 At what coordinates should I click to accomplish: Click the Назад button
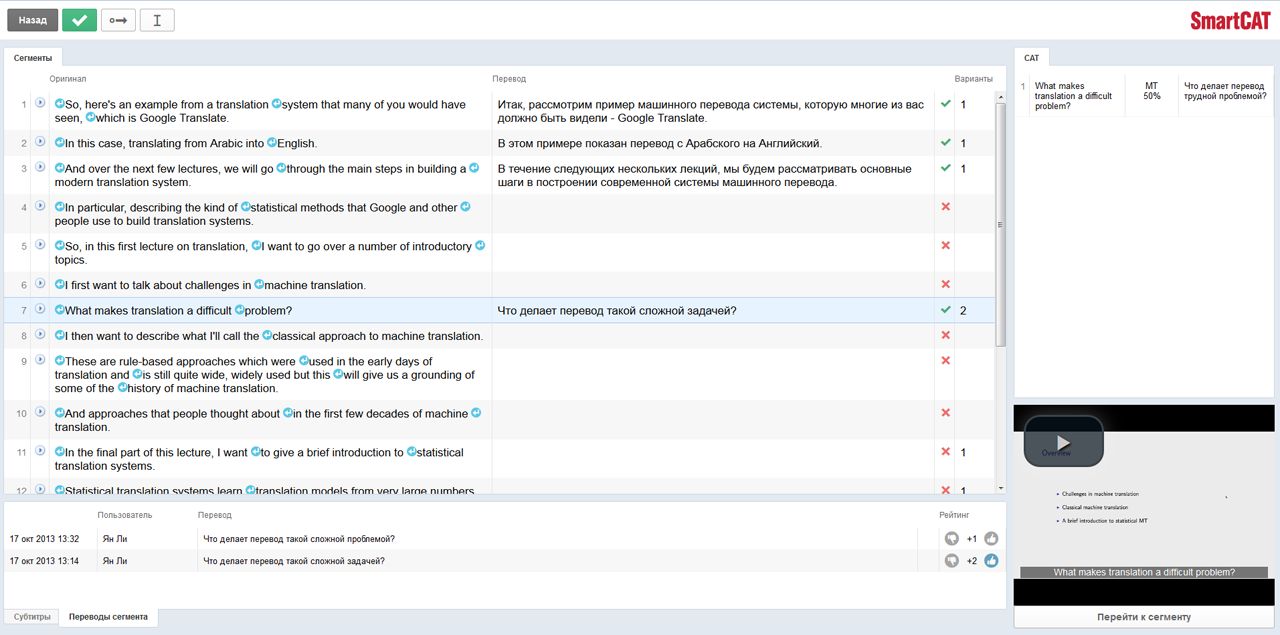click(32, 20)
